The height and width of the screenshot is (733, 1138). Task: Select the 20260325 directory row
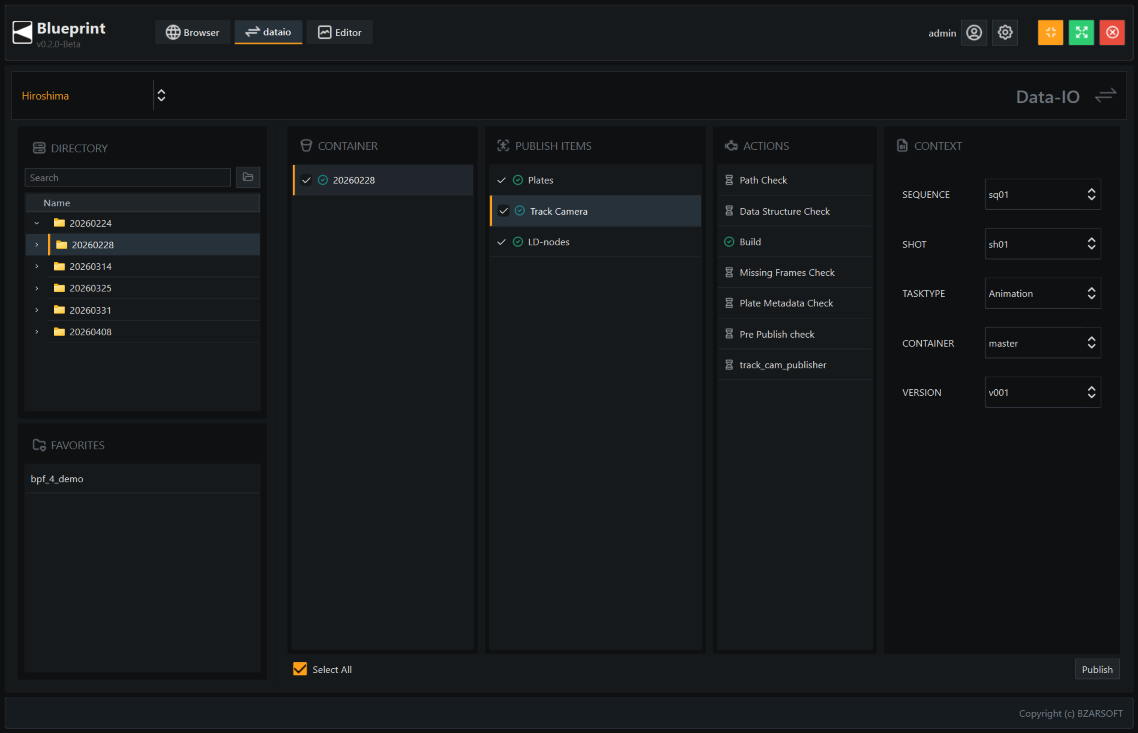(x=142, y=288)
